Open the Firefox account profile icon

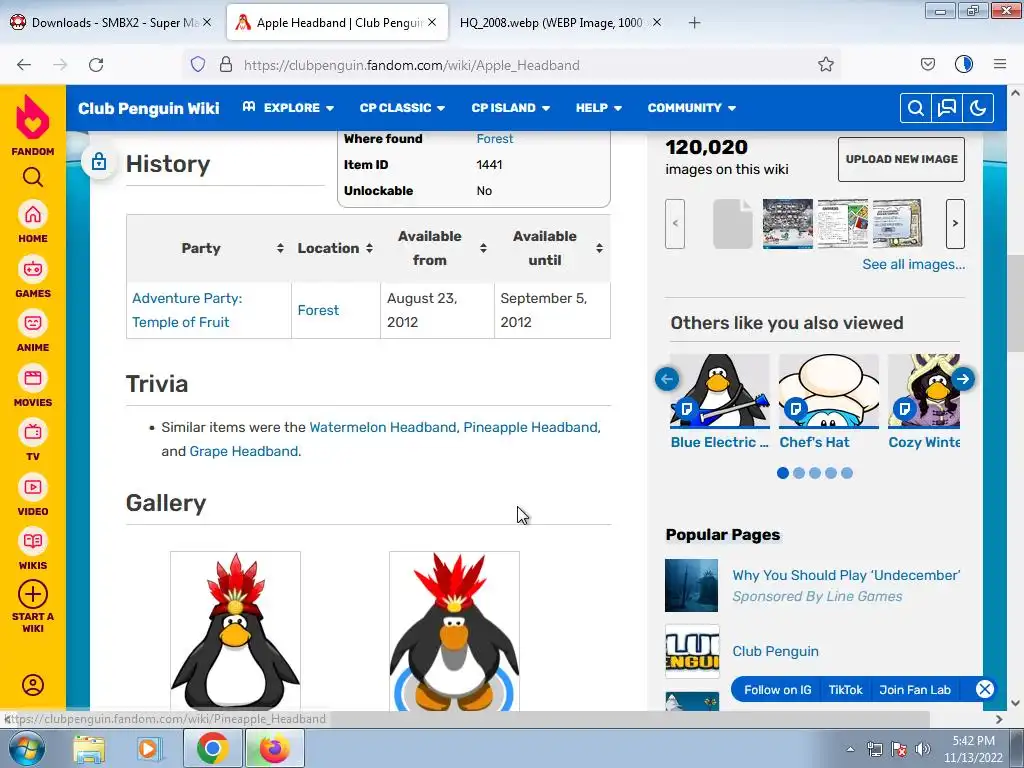pos(964,65)
